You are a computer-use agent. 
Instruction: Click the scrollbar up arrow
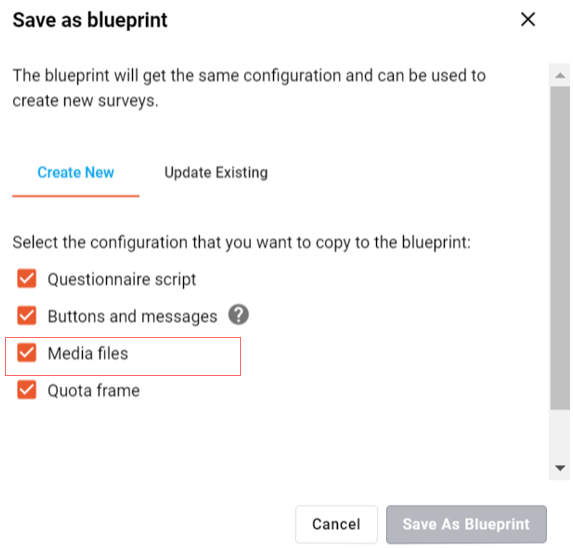tap(560, 76)
